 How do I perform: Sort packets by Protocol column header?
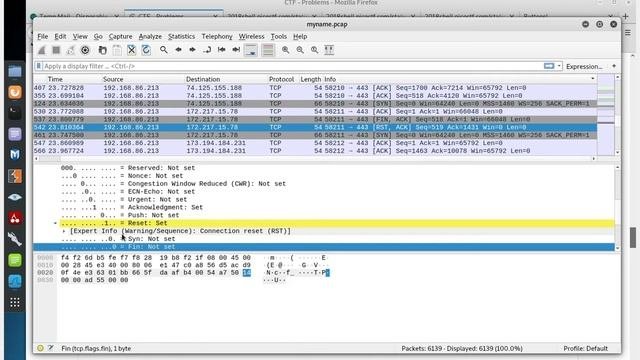pyautogui.click(x=281, y=79)
